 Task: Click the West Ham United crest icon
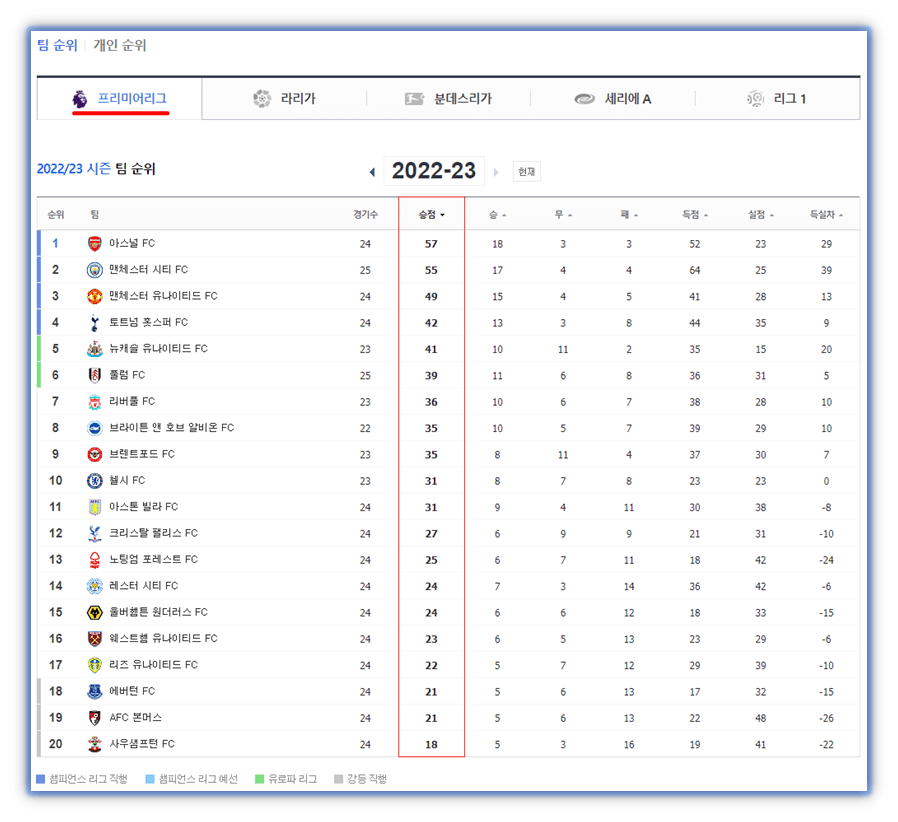coord(94,639)
